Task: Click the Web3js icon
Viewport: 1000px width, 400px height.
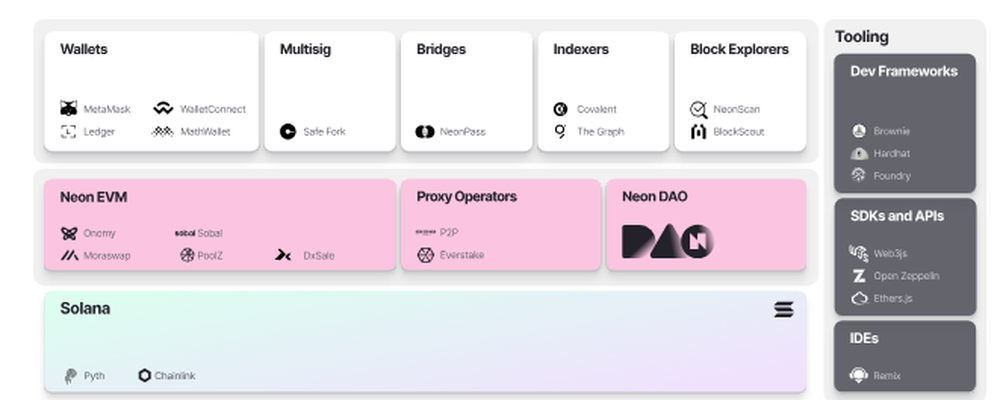Action: (x=859, y=253)
